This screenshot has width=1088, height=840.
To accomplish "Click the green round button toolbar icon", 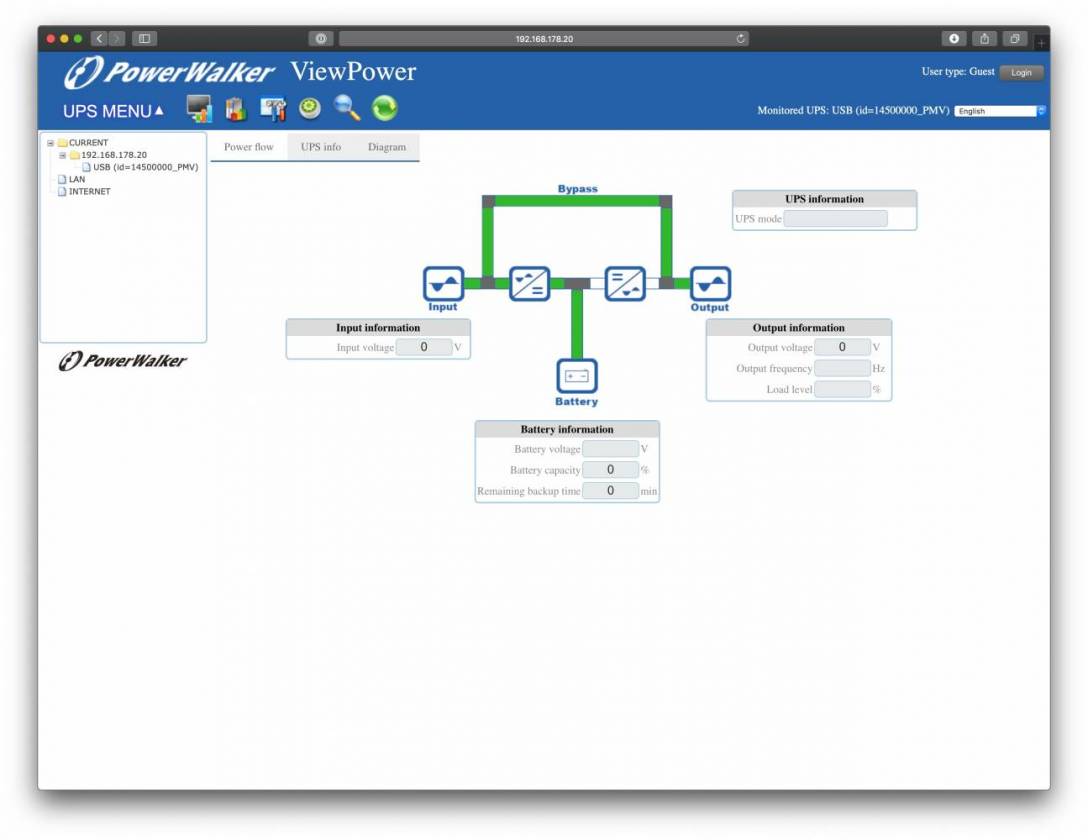I will click(310, 108).
